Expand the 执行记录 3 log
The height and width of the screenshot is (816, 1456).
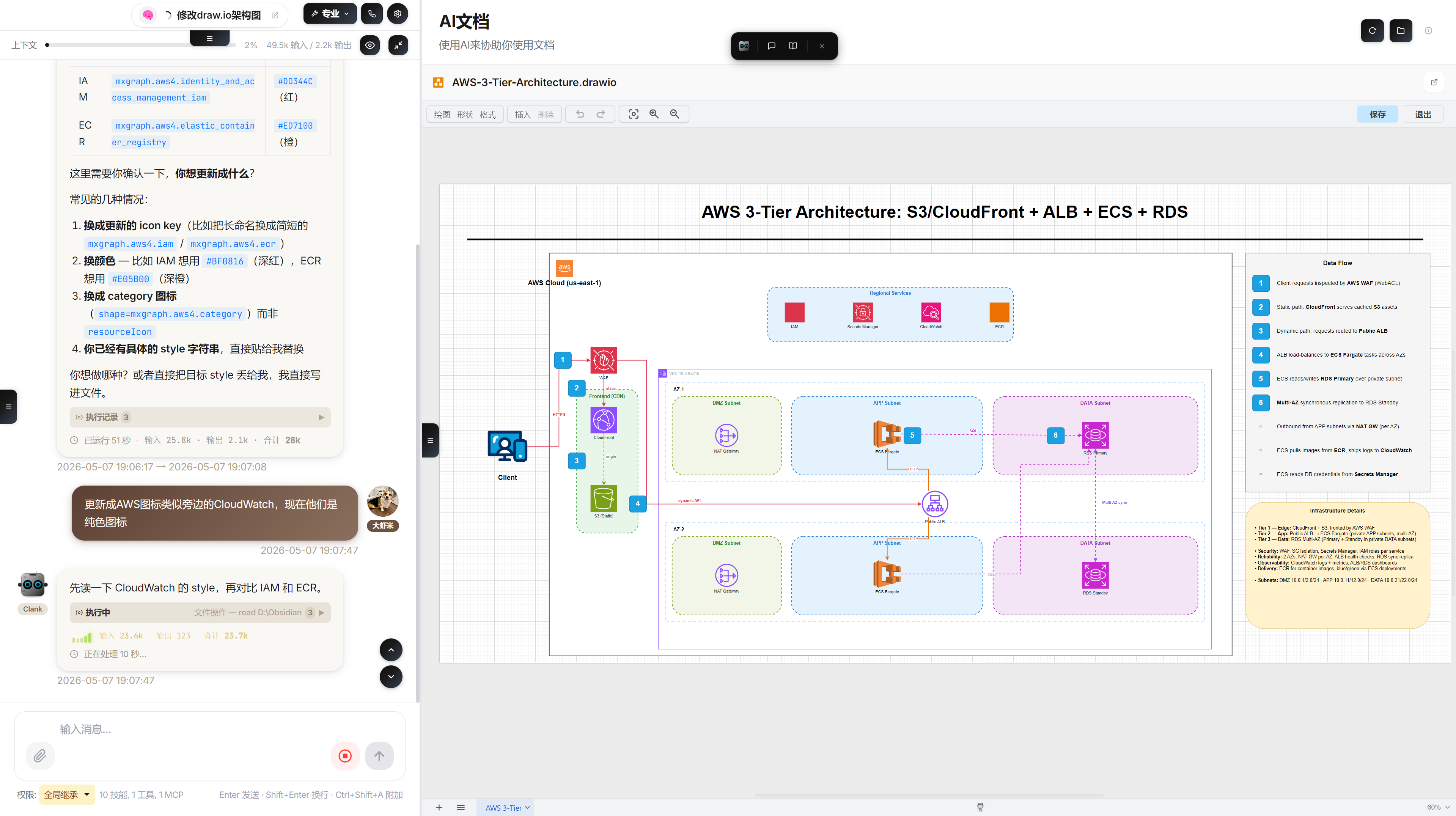pos(200,417)
